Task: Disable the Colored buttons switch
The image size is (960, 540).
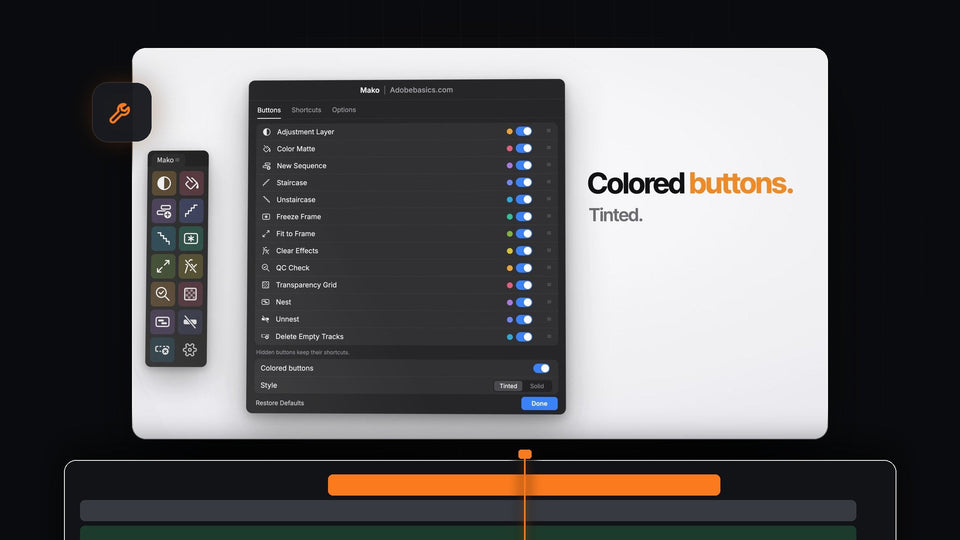Action: click(x=541, y=369)
